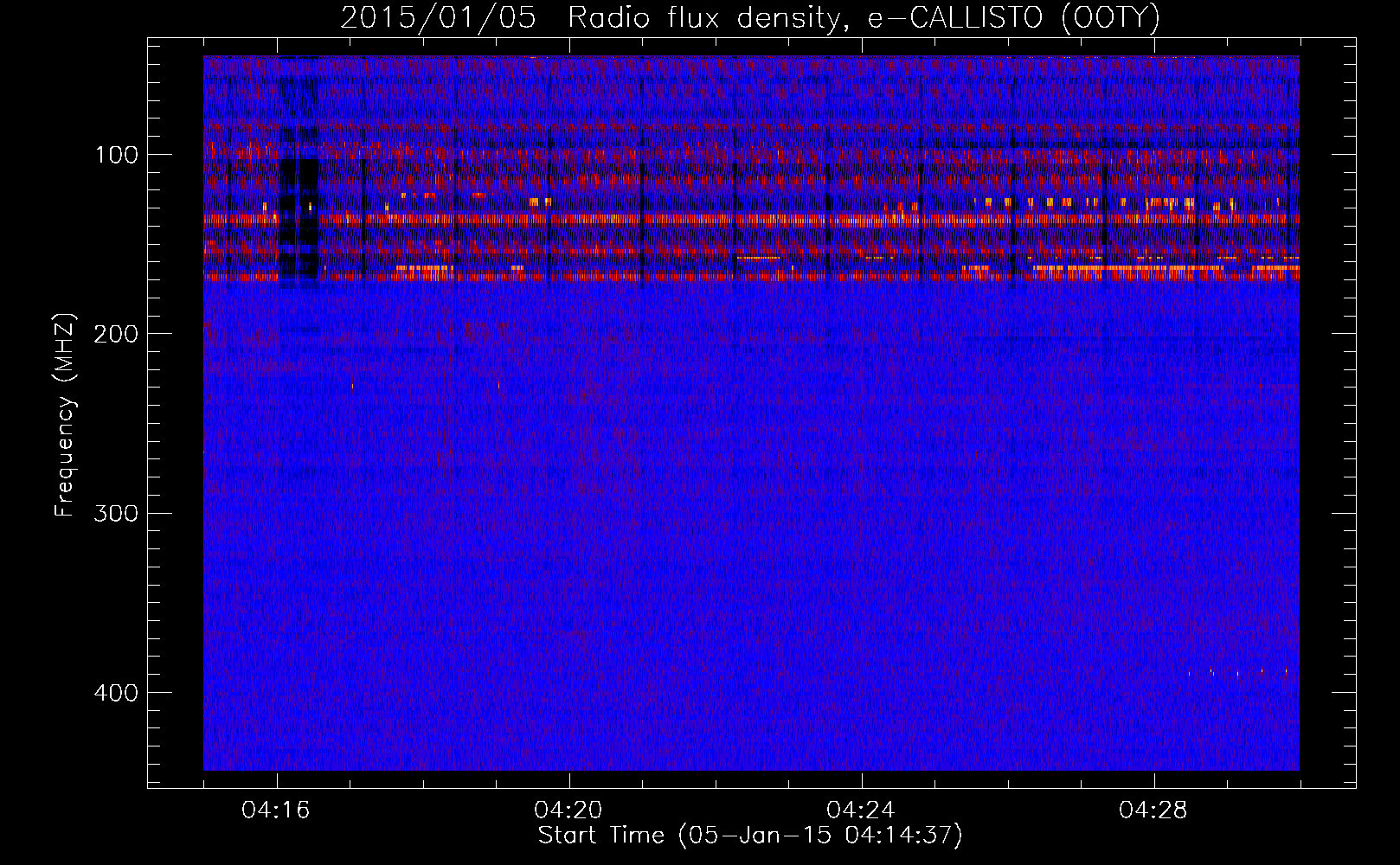
Task: Click the plot title "Radio flux density, e-CALLISTO (OOTY)"
Action: tap(864, 17)
